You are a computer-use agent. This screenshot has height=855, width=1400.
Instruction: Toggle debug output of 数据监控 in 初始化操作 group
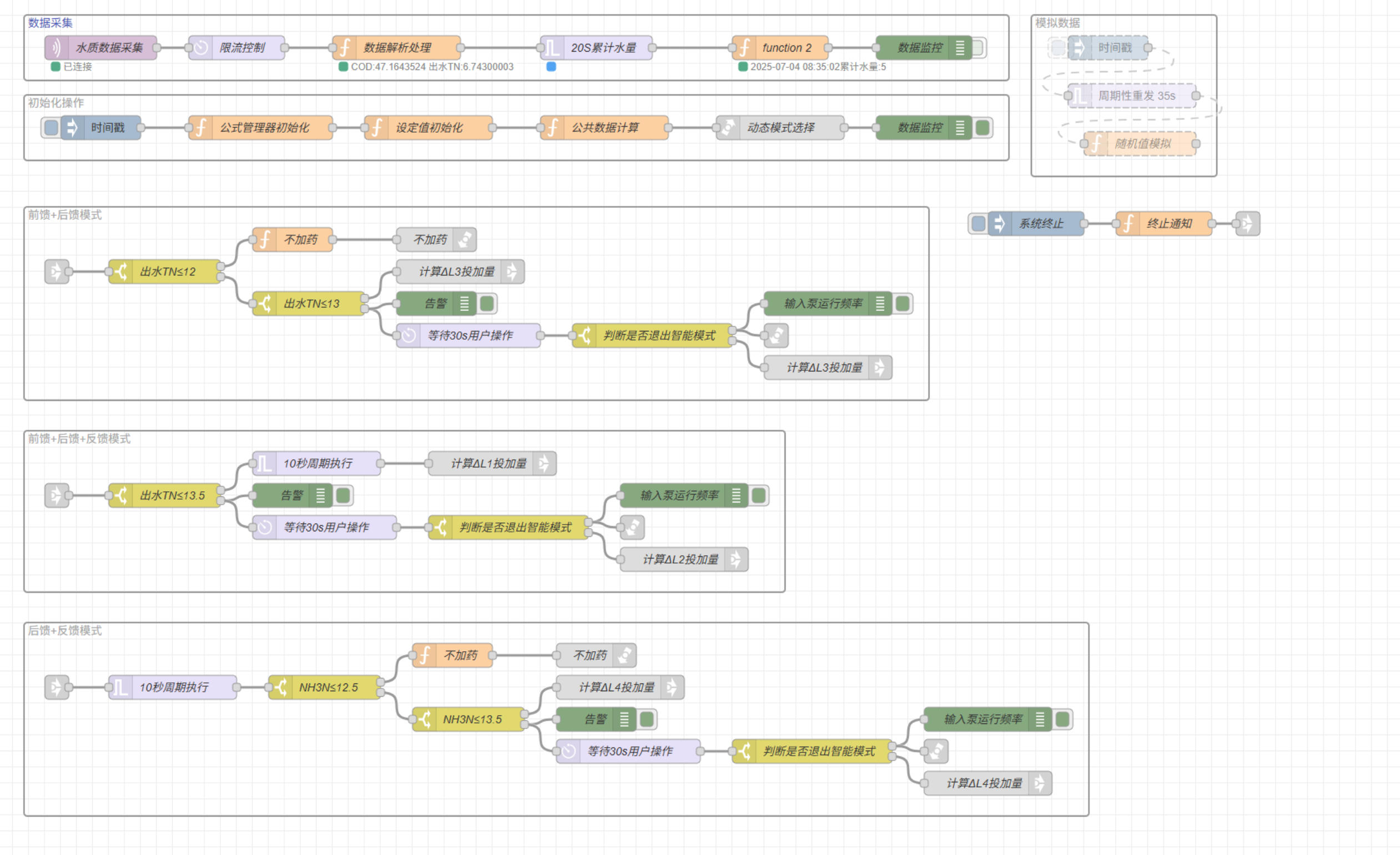click(x=983, y=128)
